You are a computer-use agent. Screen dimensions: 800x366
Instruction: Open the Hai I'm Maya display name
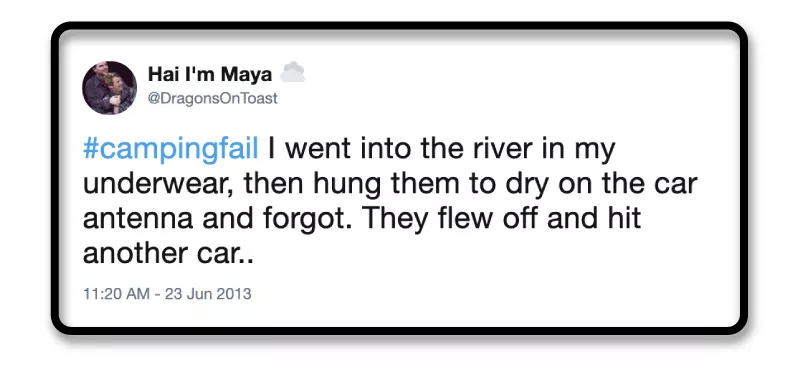(x=210, y=75)
